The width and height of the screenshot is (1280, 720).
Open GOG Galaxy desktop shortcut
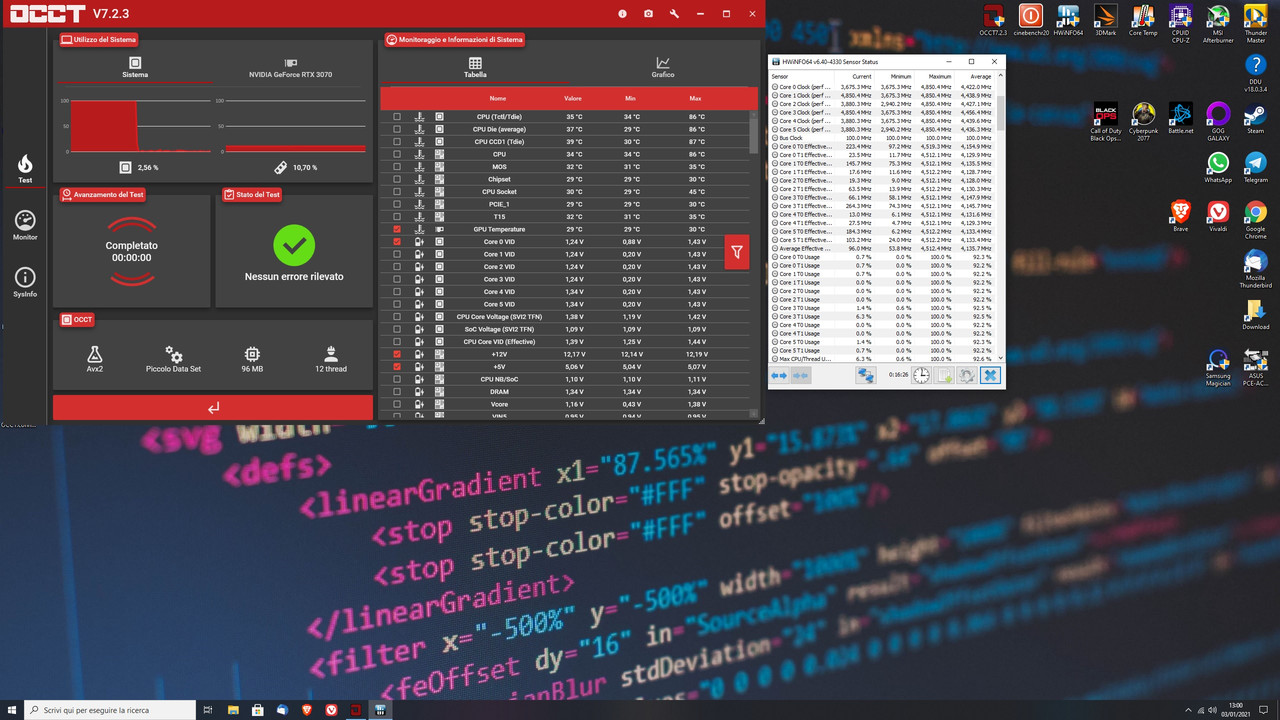point(1218,120)
